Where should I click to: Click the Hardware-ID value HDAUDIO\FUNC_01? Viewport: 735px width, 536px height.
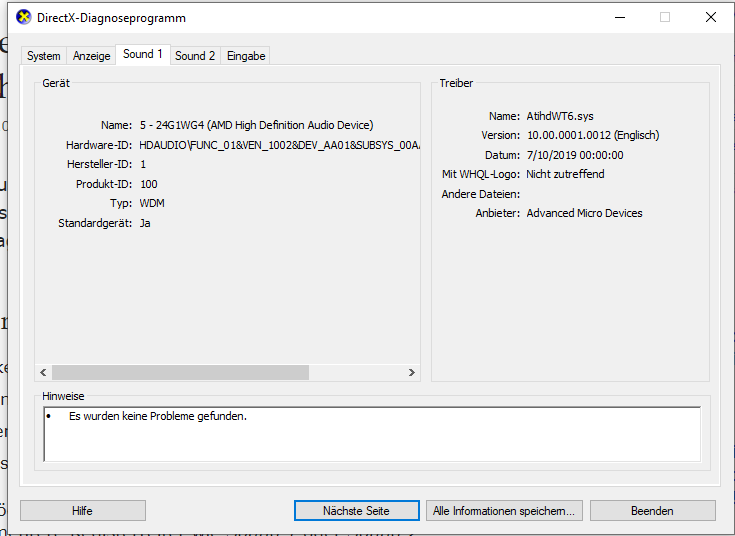[279, 145]
